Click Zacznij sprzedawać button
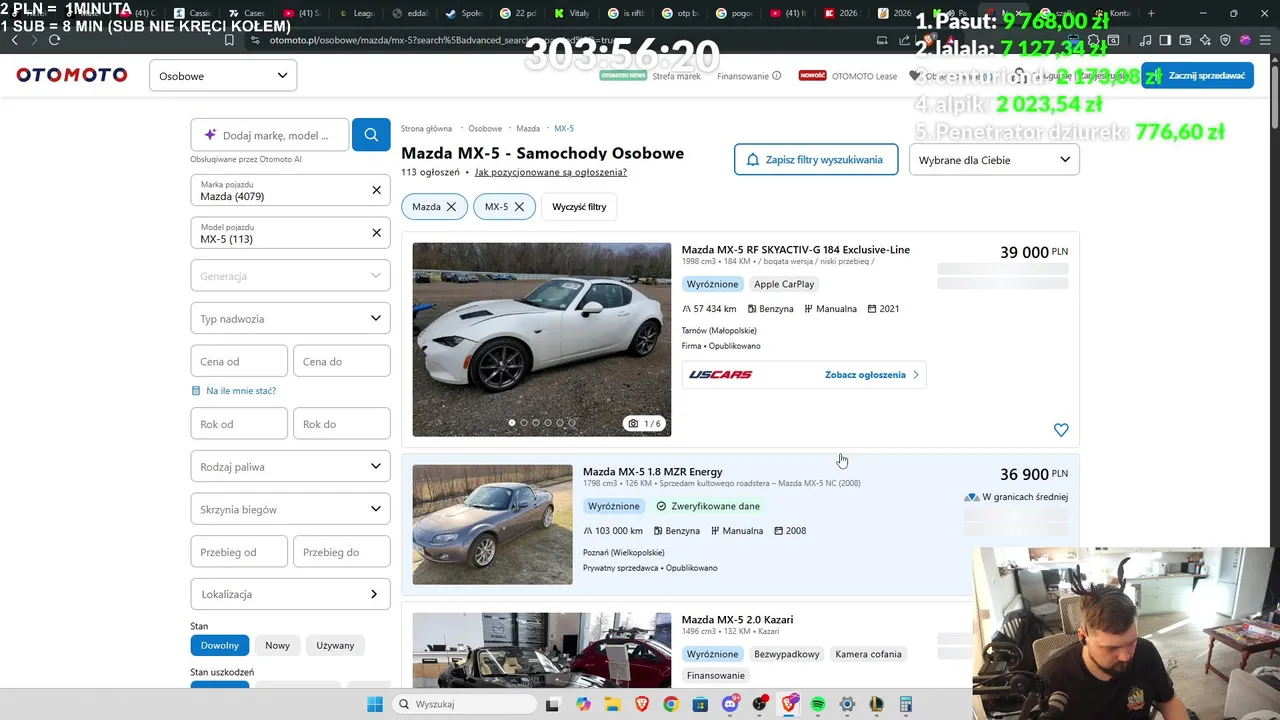 (x=1197, y=76)
